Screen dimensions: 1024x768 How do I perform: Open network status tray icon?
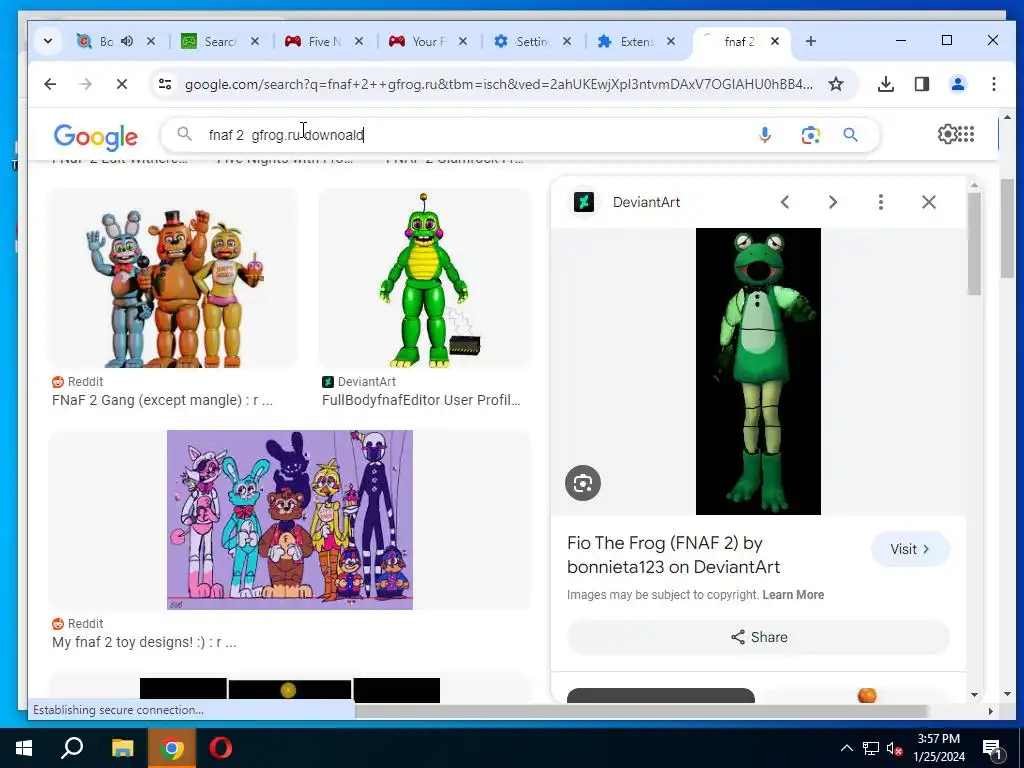[x=871, y=748]
